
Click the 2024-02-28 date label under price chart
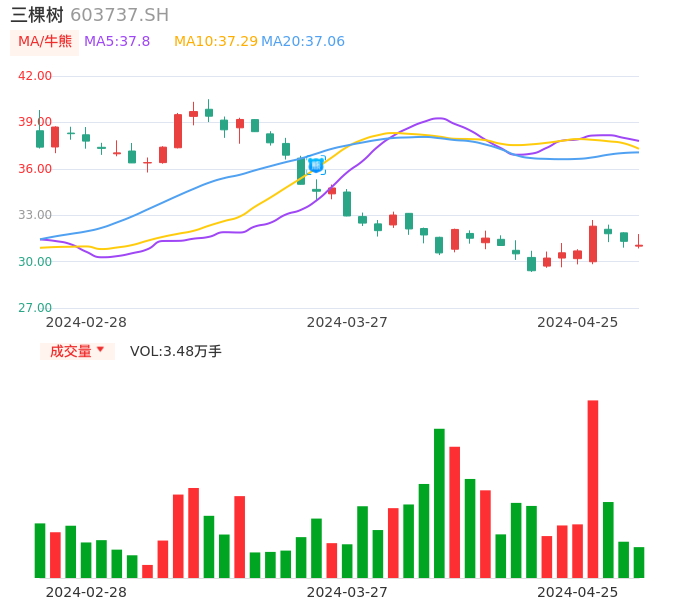[86, 322]
